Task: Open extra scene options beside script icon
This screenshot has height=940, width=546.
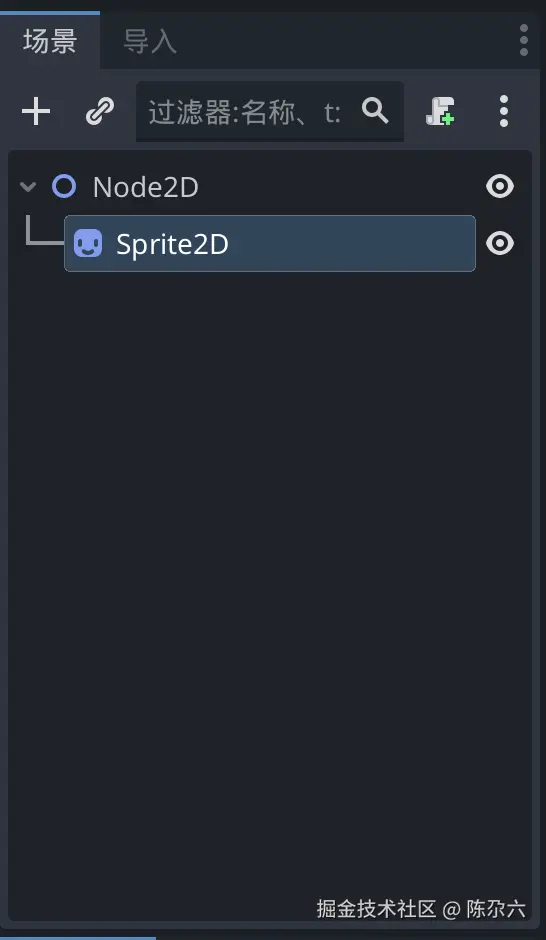Action: 504,112
